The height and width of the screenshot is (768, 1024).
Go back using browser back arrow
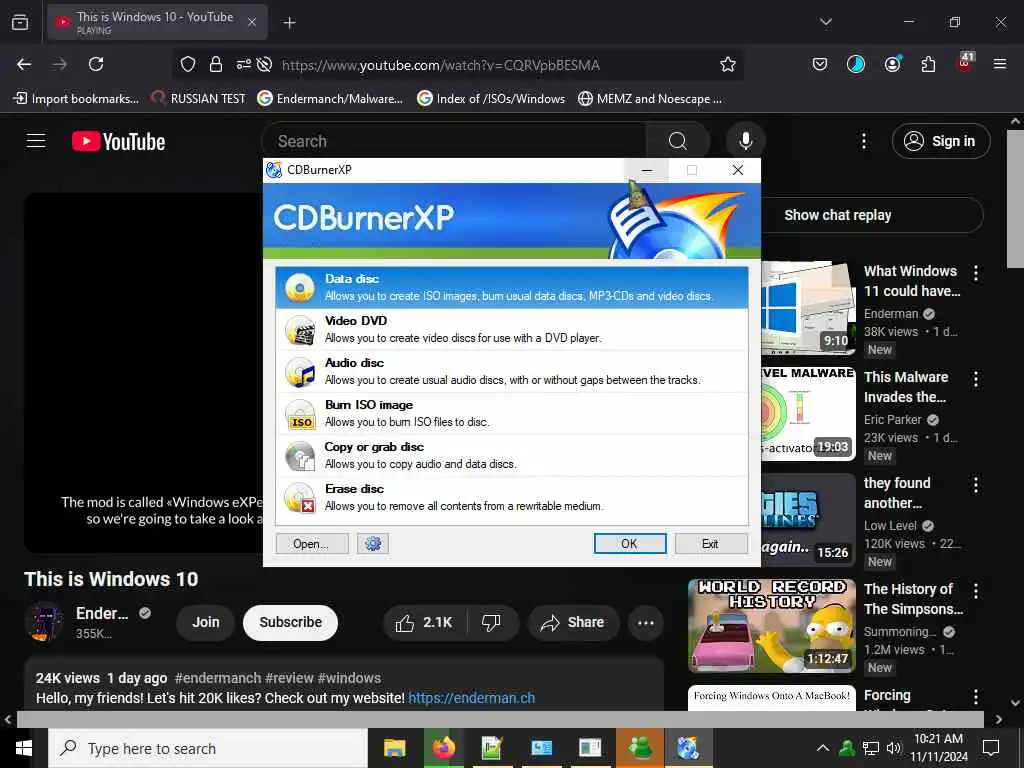click(24, 64)
